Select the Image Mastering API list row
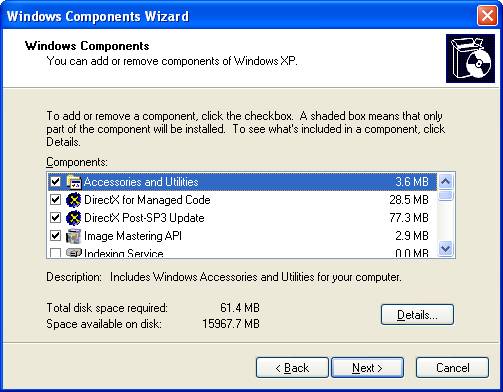The image size is (503, 392). [x=242, y=236]
